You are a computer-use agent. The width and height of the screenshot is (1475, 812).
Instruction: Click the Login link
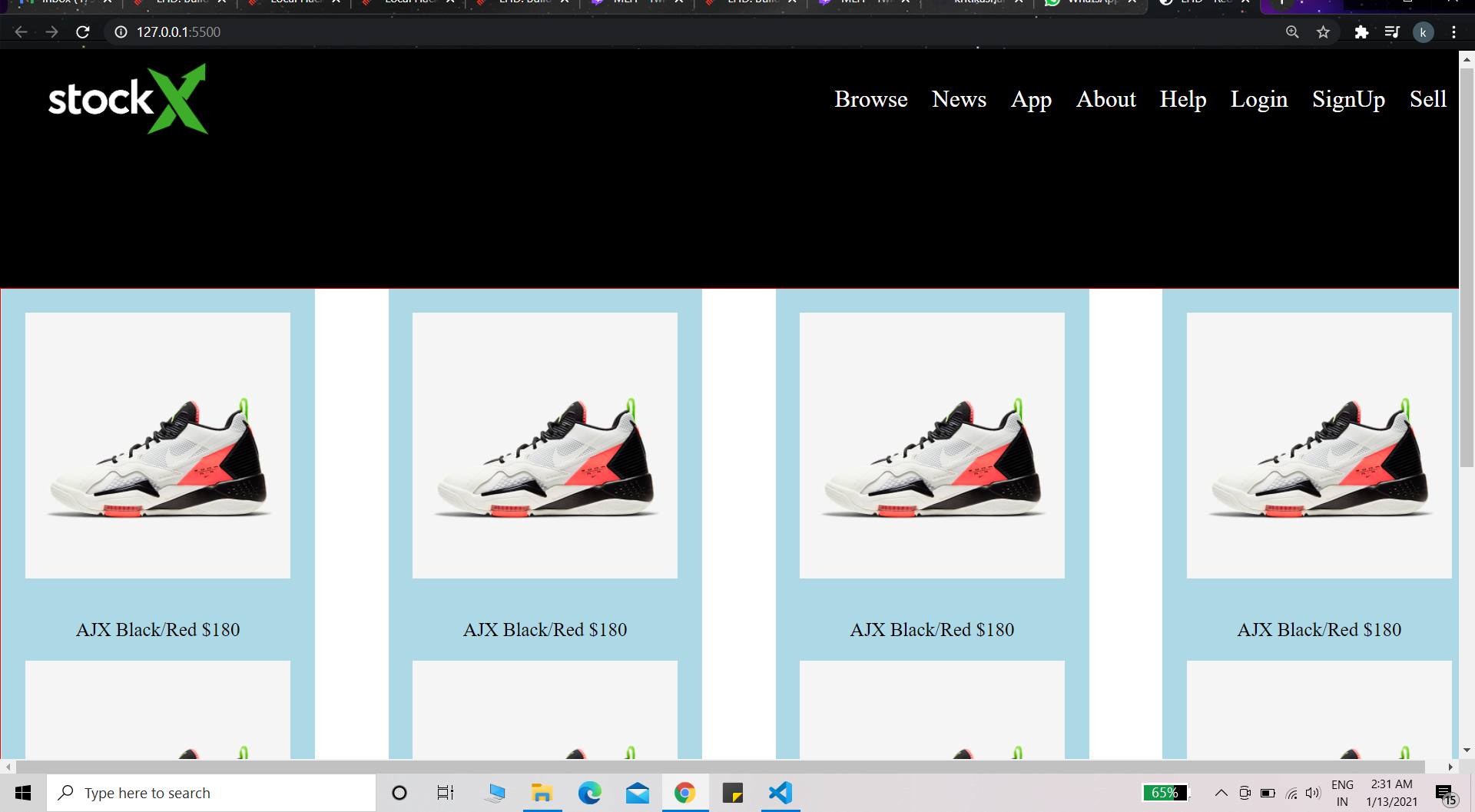click(1259, 100)
